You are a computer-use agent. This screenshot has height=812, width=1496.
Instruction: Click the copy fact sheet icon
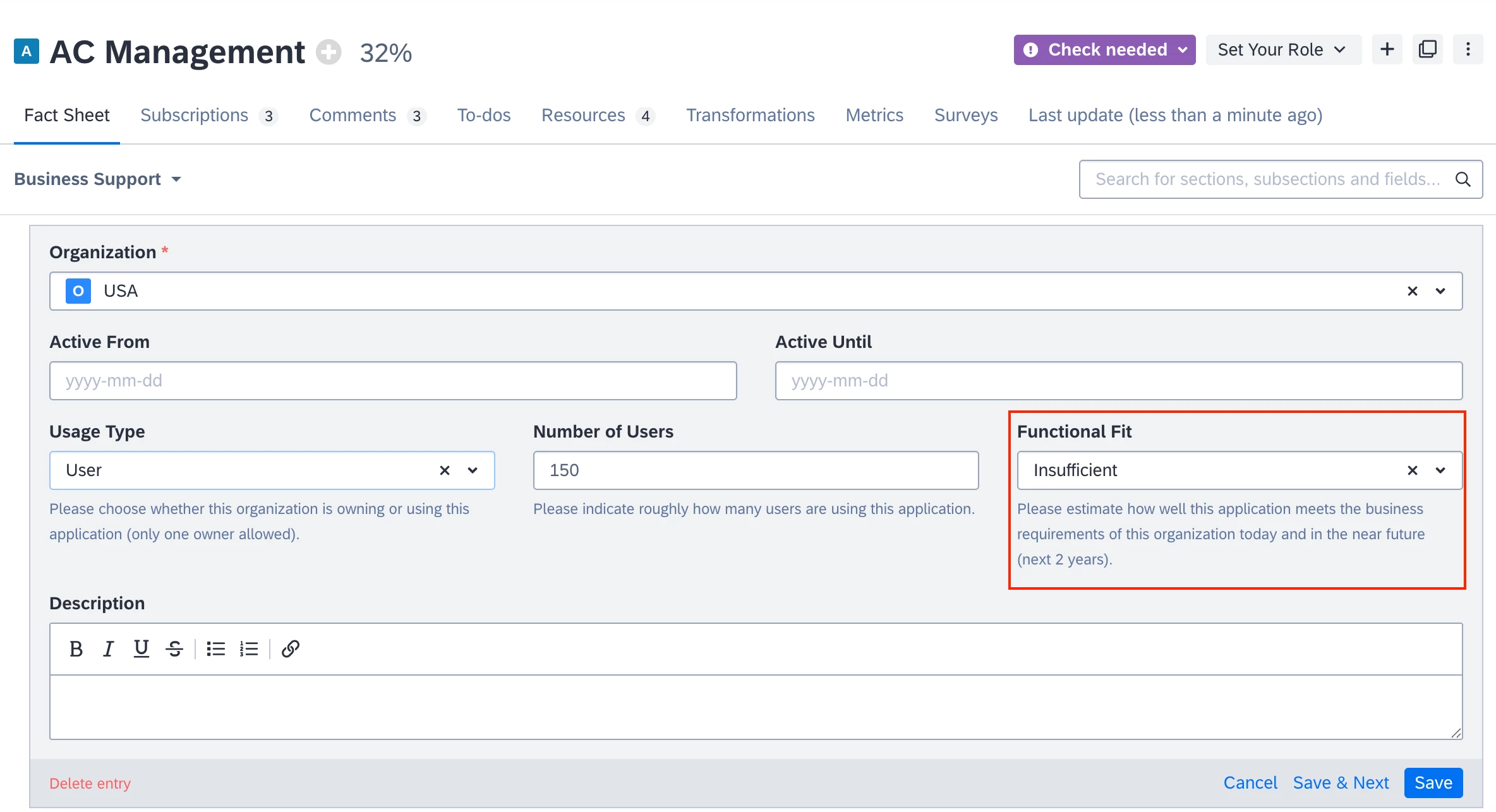[1427, 49]
